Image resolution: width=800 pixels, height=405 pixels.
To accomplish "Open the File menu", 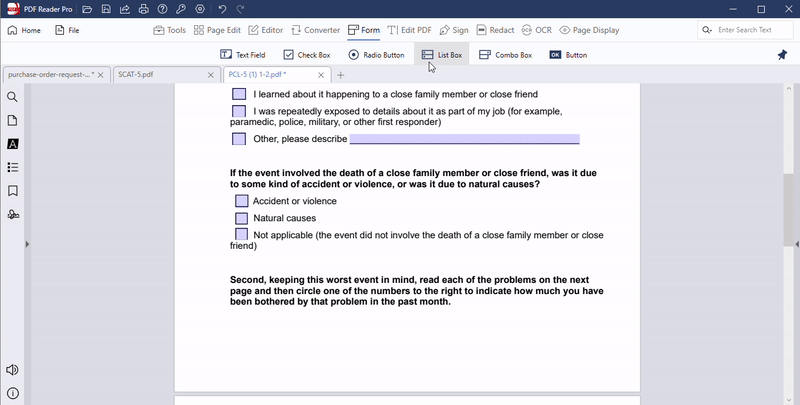I will pyautogui.click(x=67, y=30).
